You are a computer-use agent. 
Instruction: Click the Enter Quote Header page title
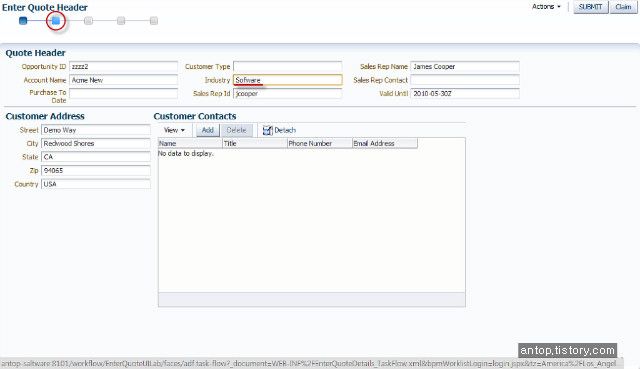coord(44,7)
